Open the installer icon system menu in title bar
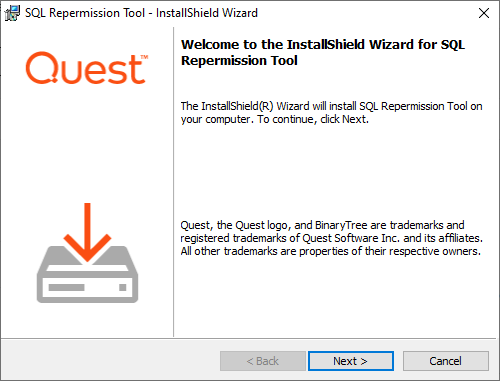Image resolution: width=500 pixels, height=381 pixels. [12, 13]
